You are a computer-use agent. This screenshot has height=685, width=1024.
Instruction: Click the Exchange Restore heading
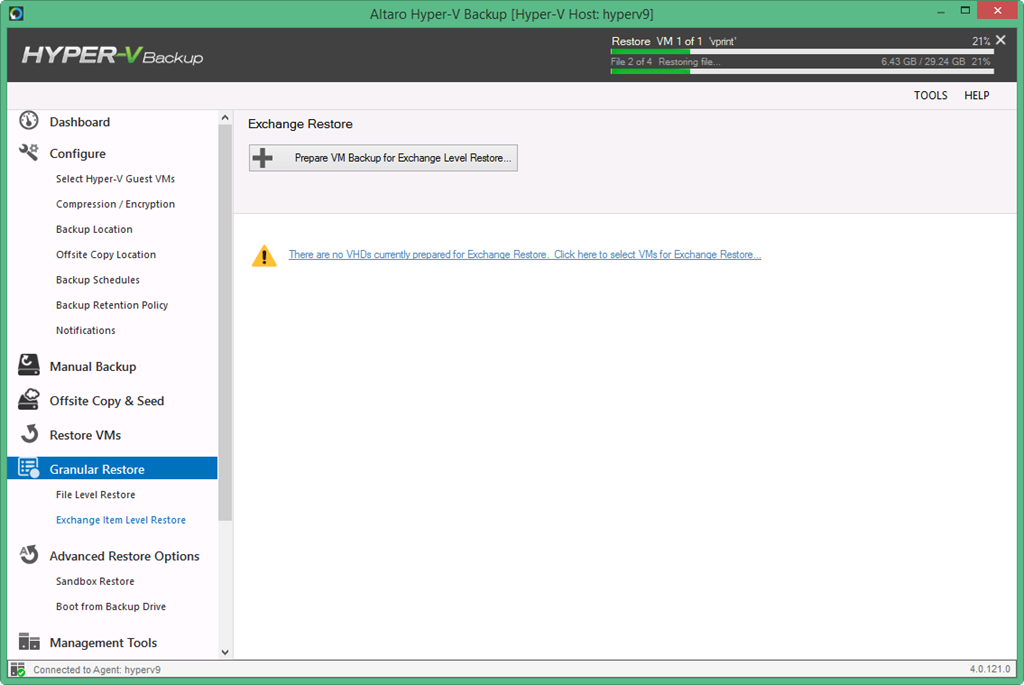point(300,124)
